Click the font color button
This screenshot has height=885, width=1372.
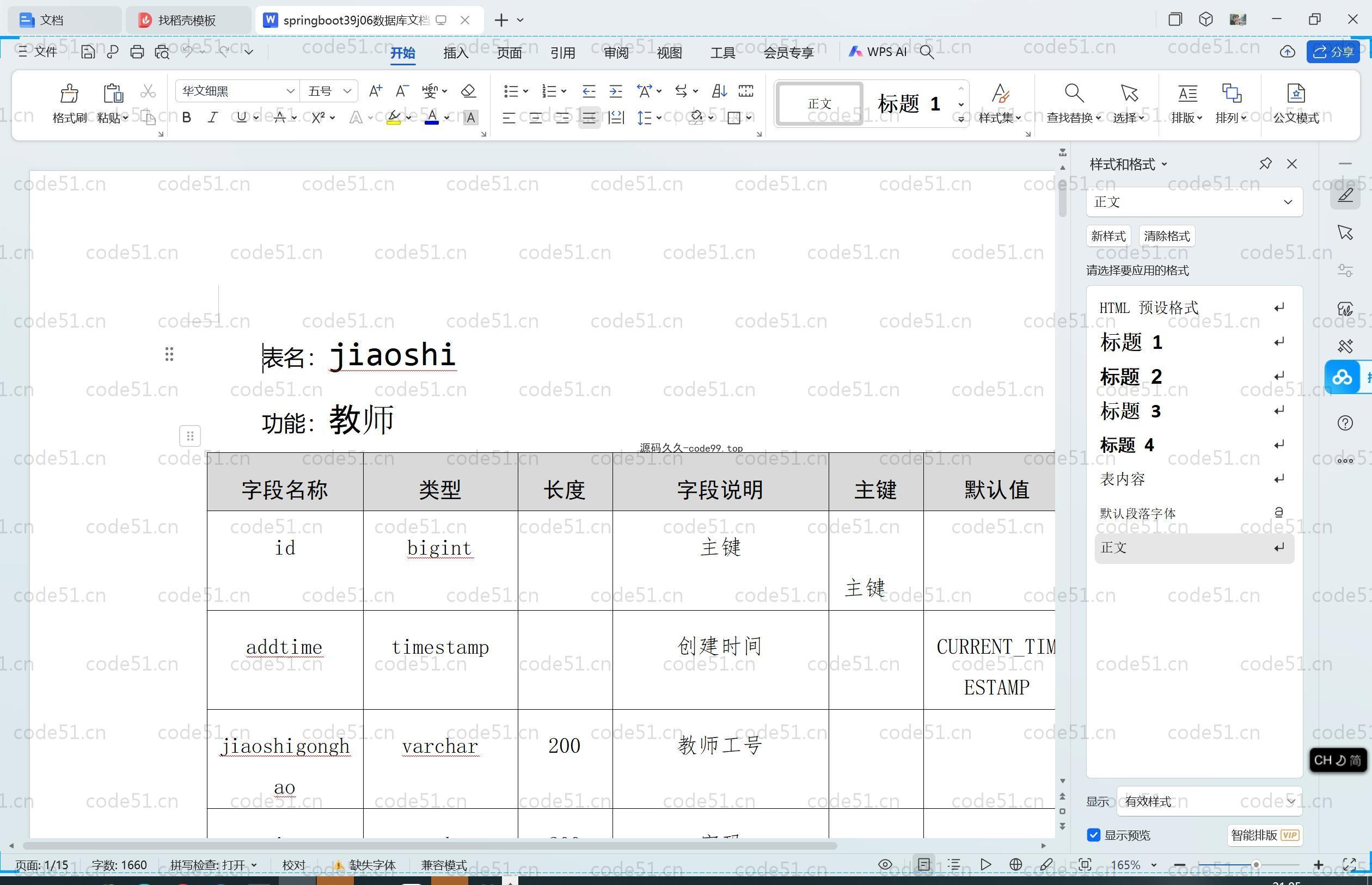pos(432,118)
